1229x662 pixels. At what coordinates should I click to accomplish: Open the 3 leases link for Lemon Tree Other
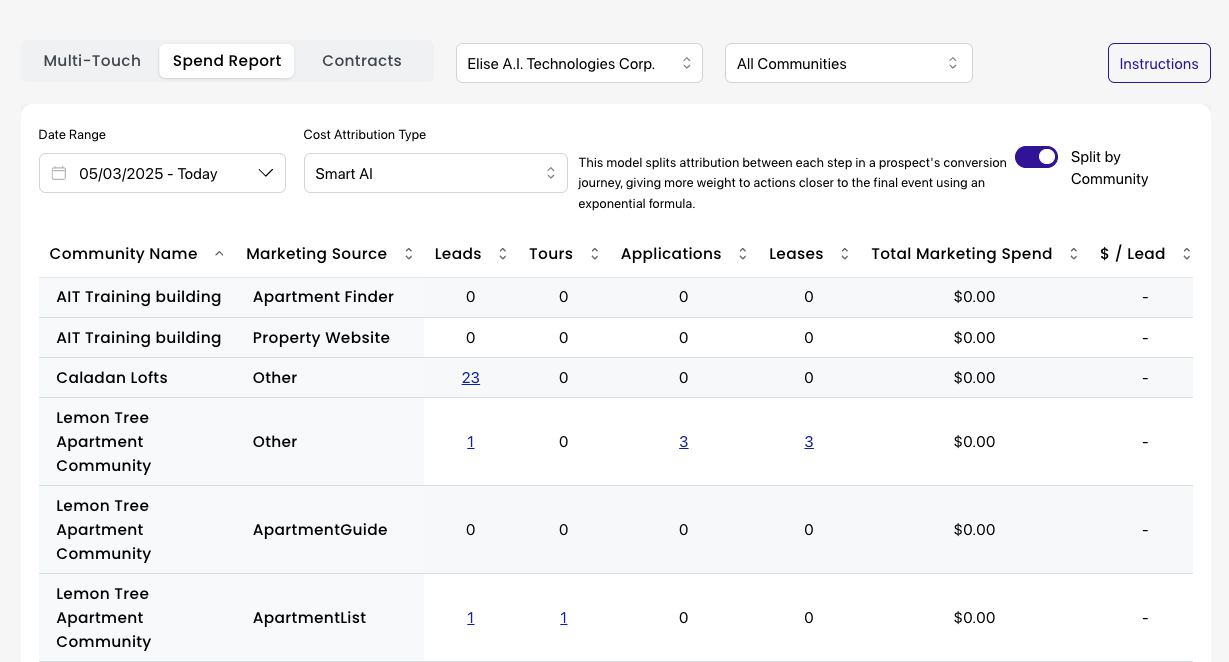click(809, 442)
